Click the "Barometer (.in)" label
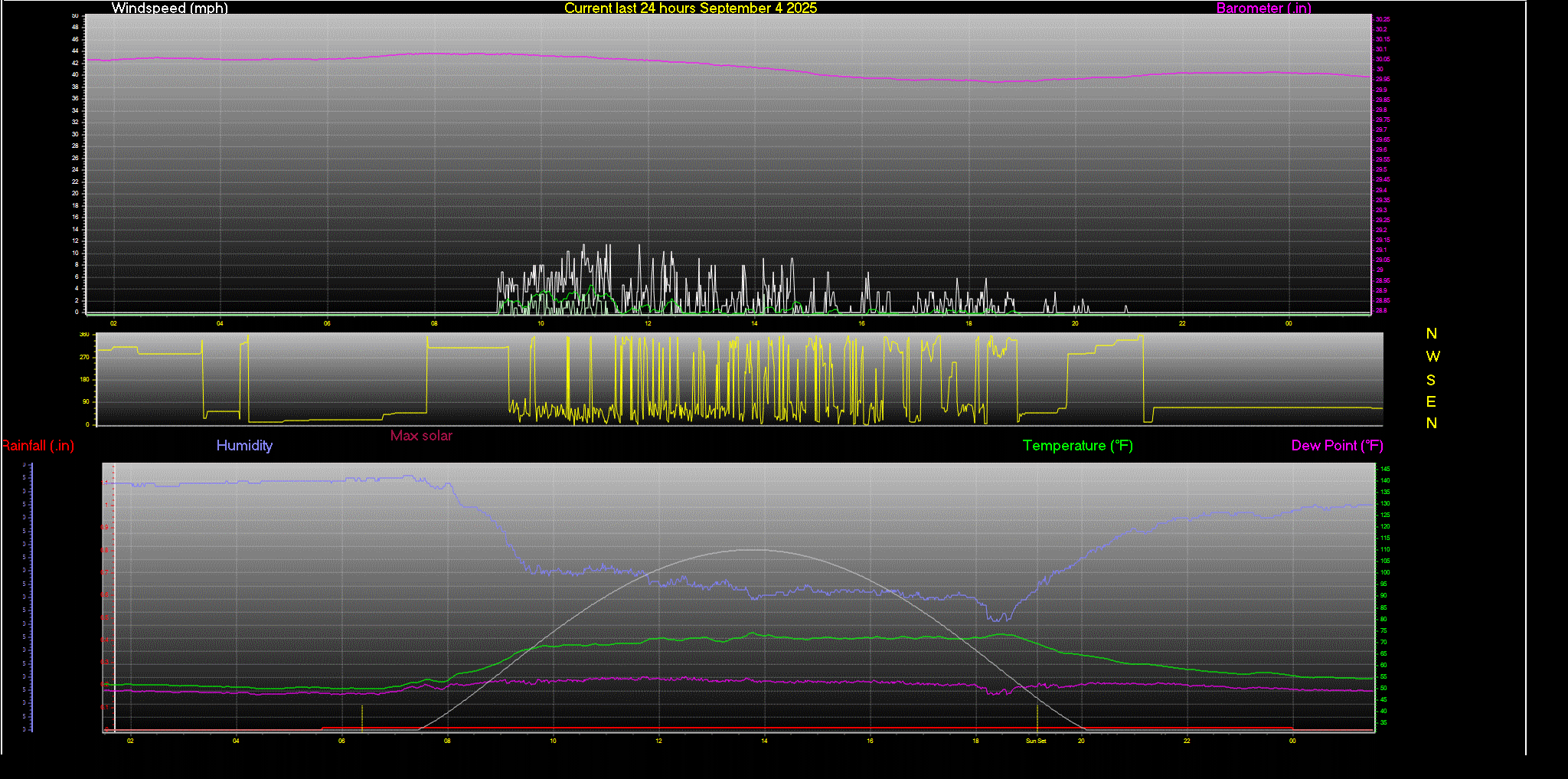Image resolution: width=1568 pixels, height=779 pixels. coord(1263,8)
